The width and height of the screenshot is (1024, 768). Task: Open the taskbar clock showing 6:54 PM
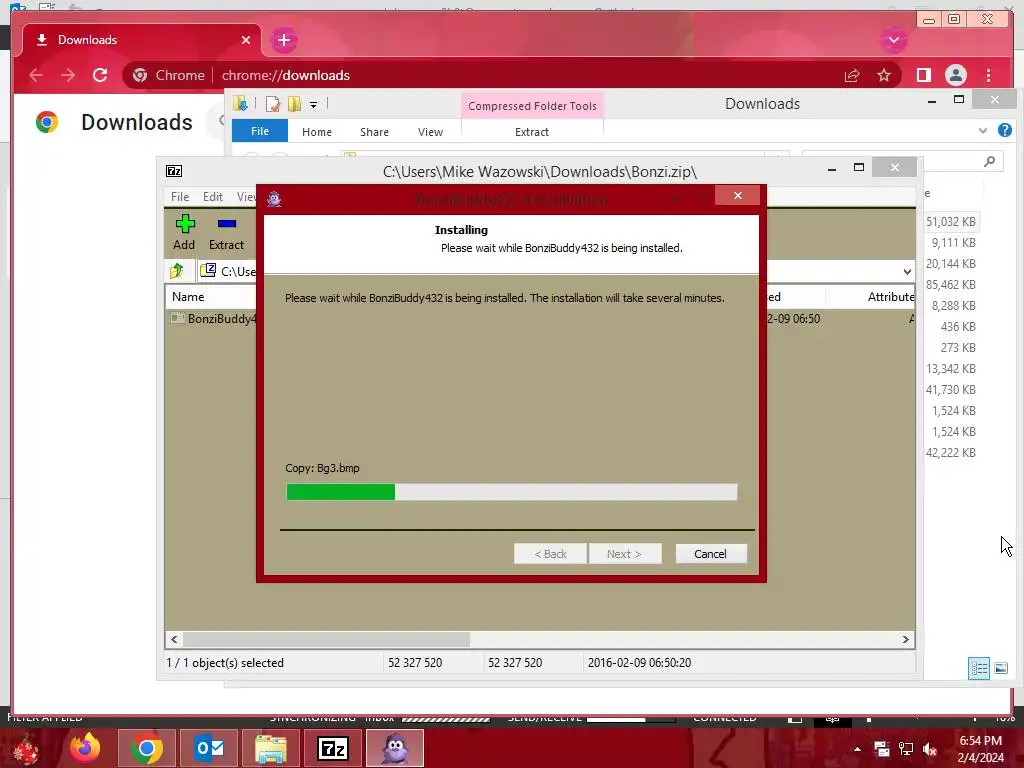[x=981, y=749]
